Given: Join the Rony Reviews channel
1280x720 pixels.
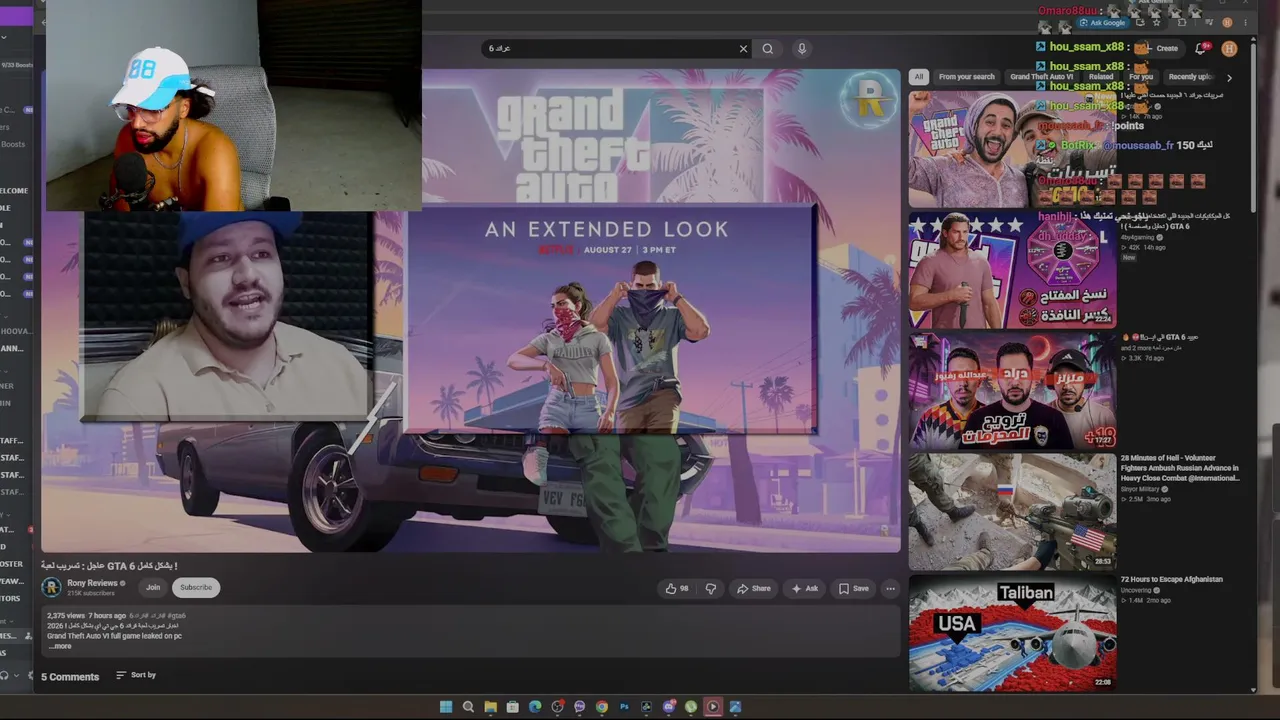Looking at the screenshot, I should click(x=153, y=587).
